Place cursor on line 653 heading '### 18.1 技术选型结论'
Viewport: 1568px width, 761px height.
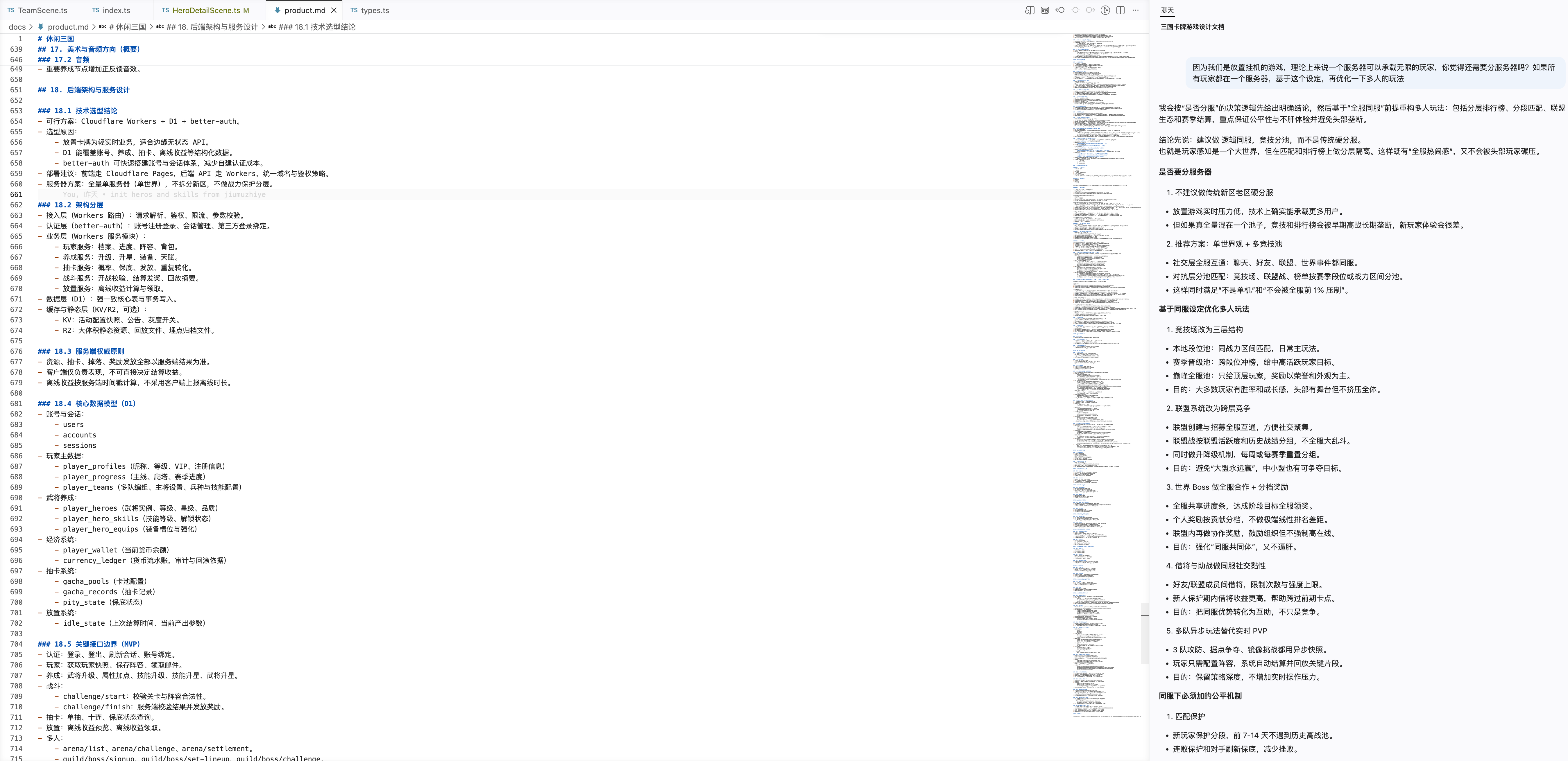[x=77, y=111]
